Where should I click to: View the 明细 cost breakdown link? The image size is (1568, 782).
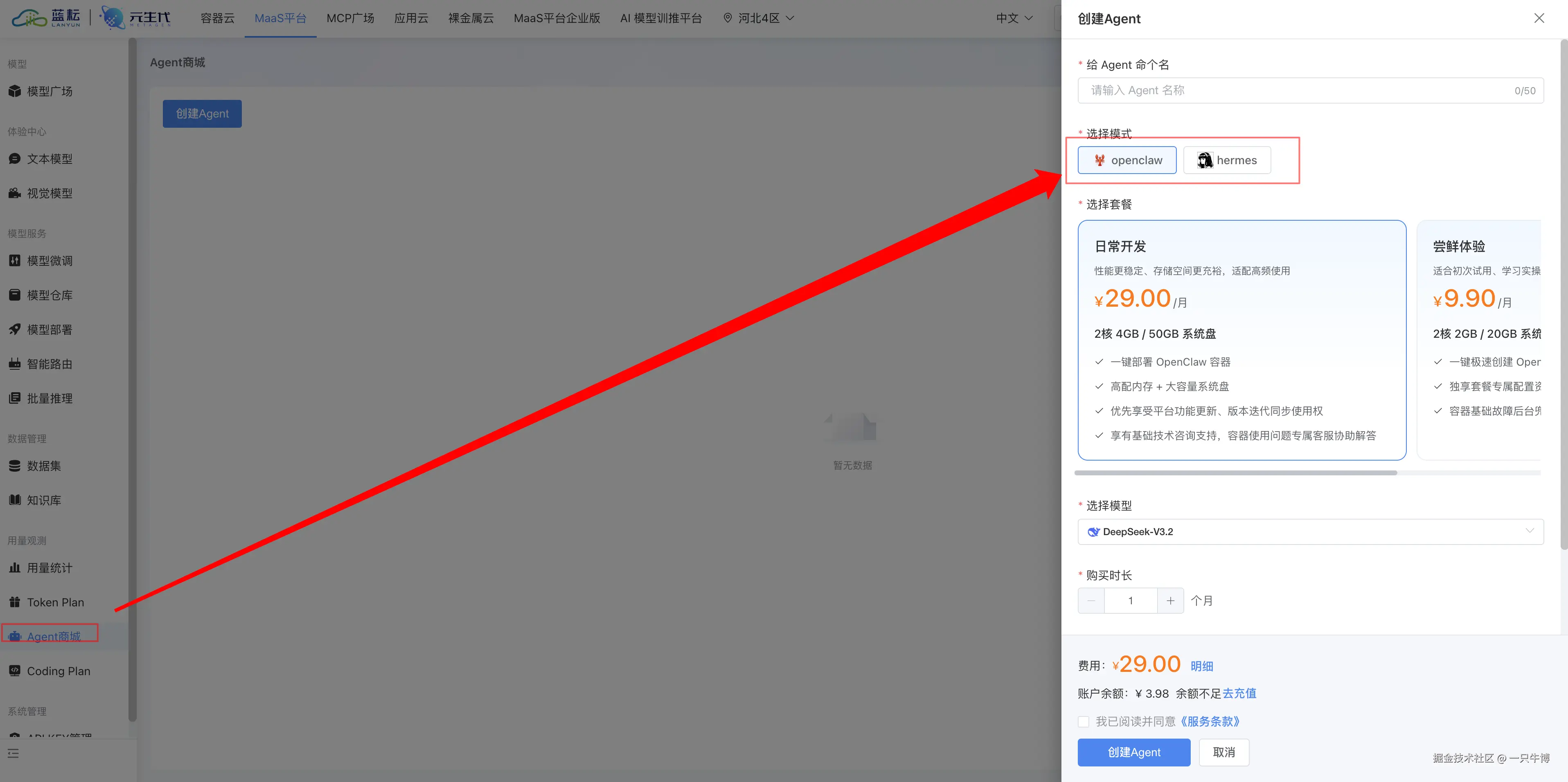pos(1201,666)
